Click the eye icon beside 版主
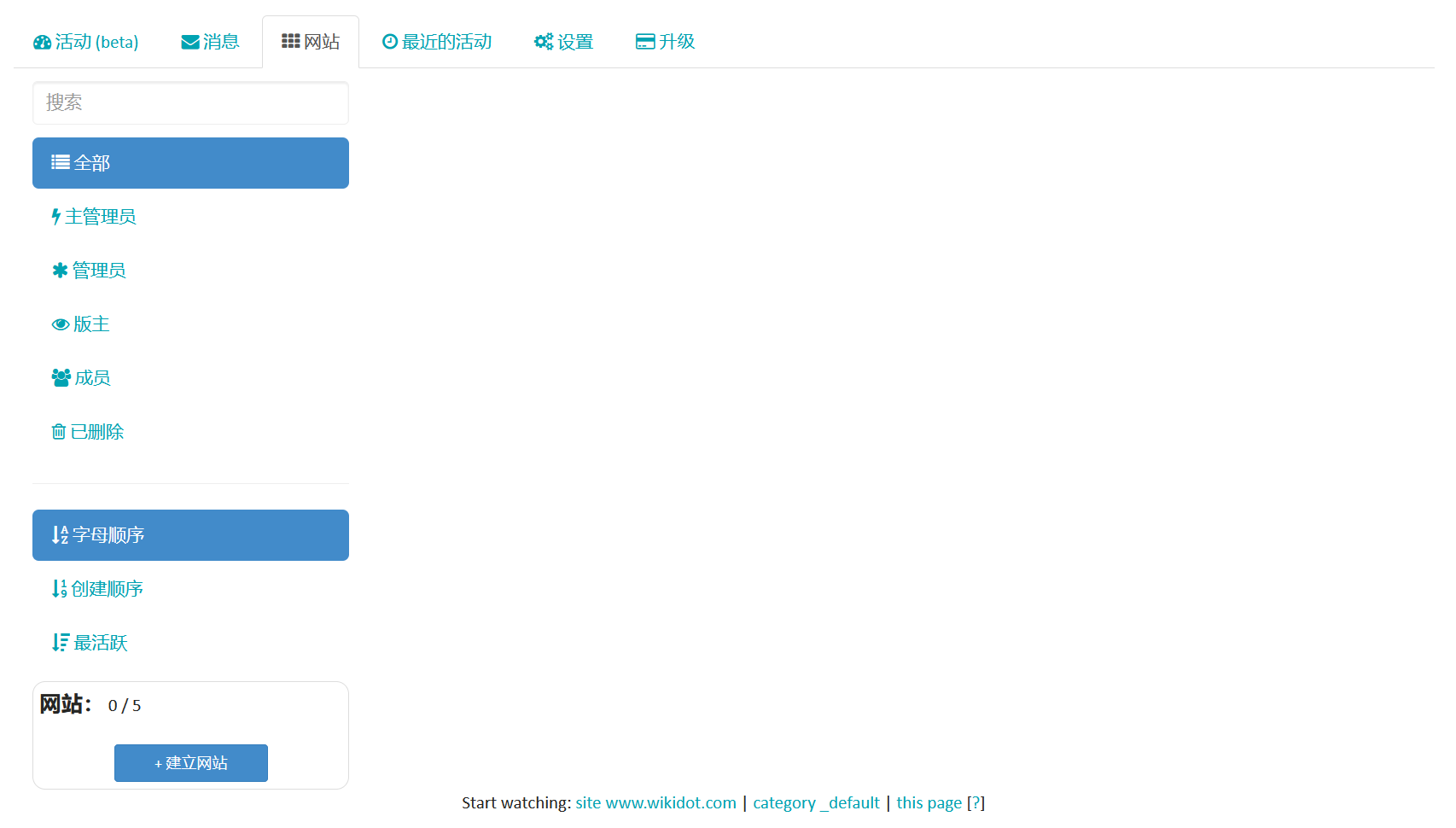 click(x=60, y=324)
